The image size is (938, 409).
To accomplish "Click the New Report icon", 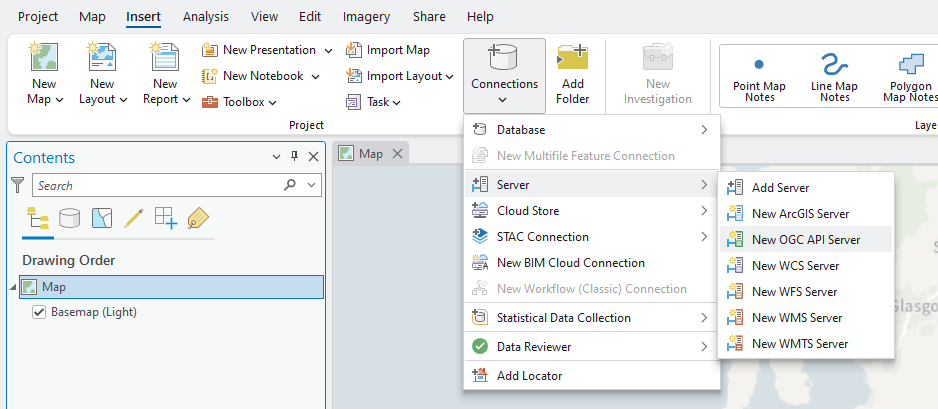I will click(x=165, y=56).
